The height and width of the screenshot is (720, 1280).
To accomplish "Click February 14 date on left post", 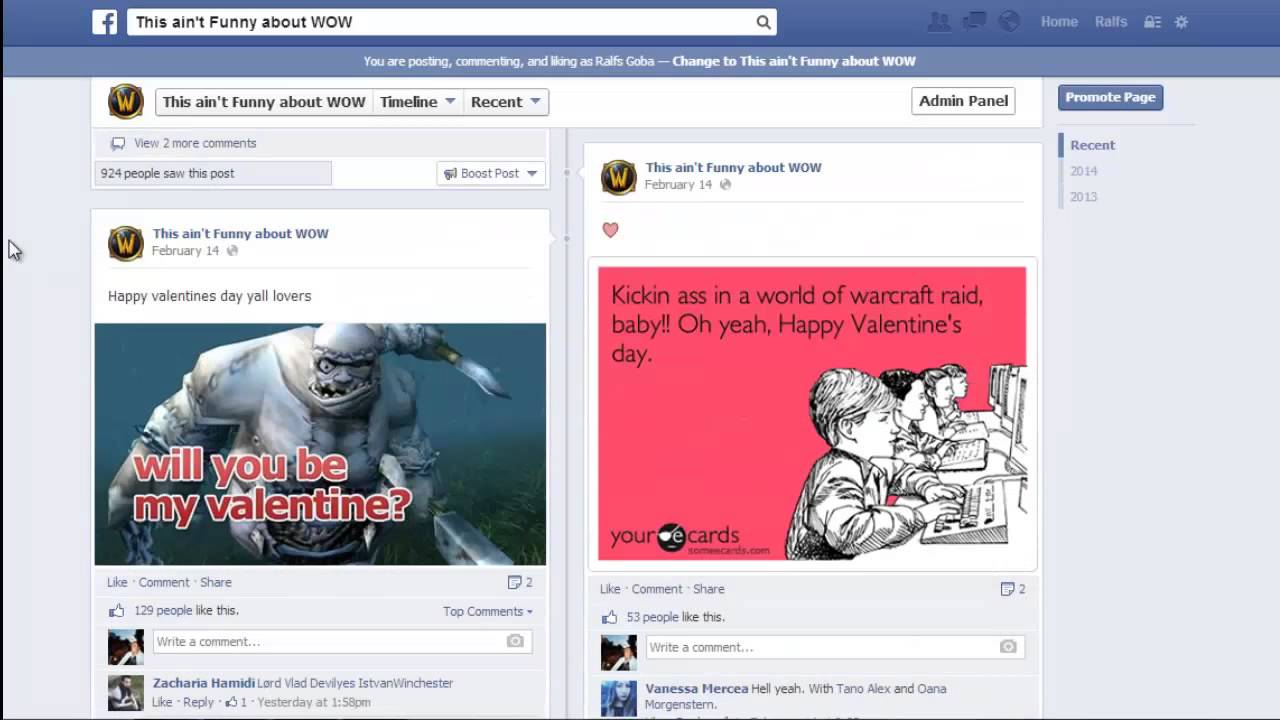I will (x=185, y=251).
